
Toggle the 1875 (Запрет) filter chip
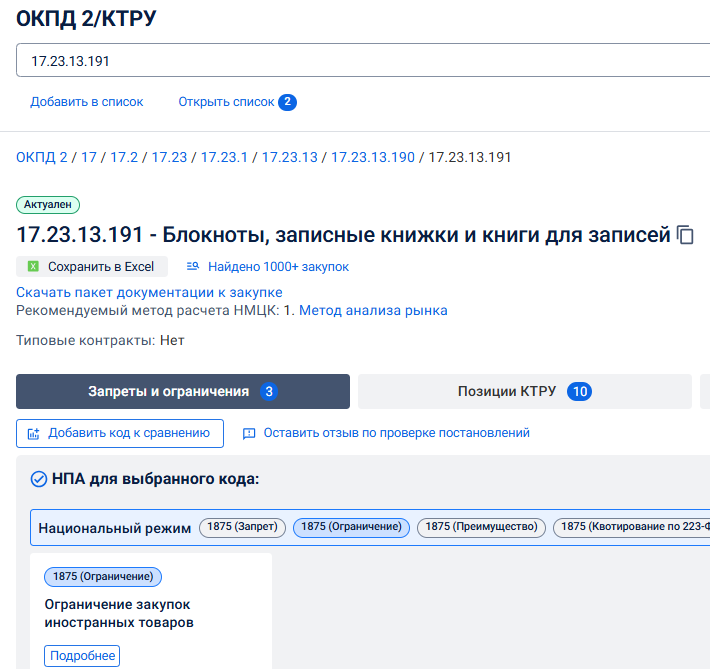click(243, 527)
